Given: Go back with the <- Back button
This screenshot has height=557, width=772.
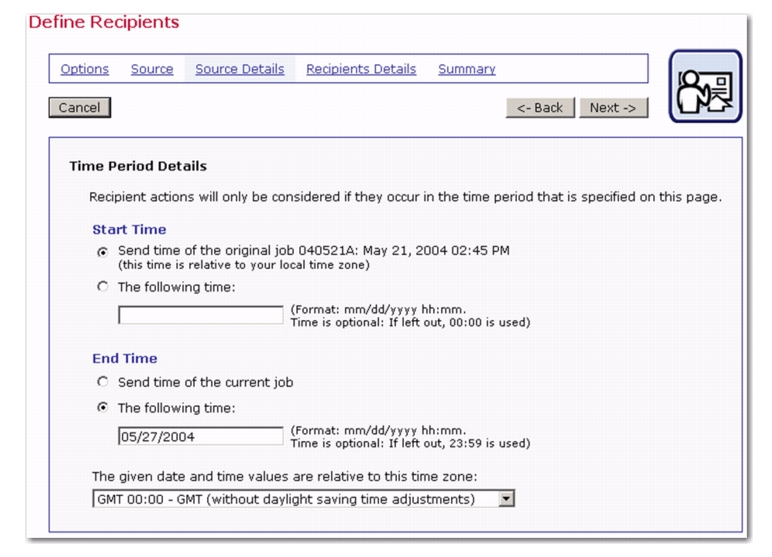Looking at the screenshot, I should point(540,107).
